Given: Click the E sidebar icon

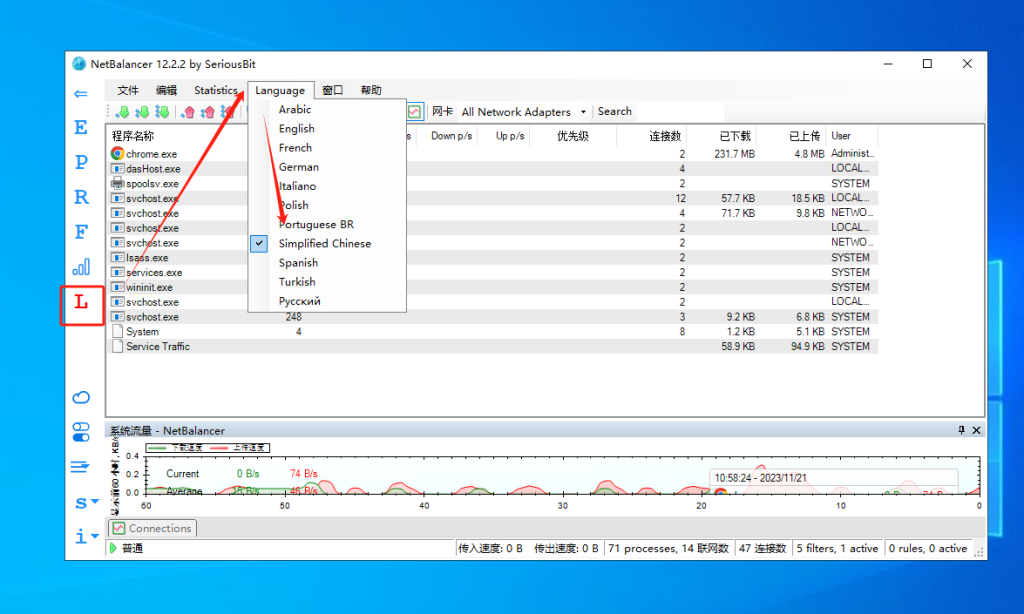Looking at the screenshot, I should [81, 127].
